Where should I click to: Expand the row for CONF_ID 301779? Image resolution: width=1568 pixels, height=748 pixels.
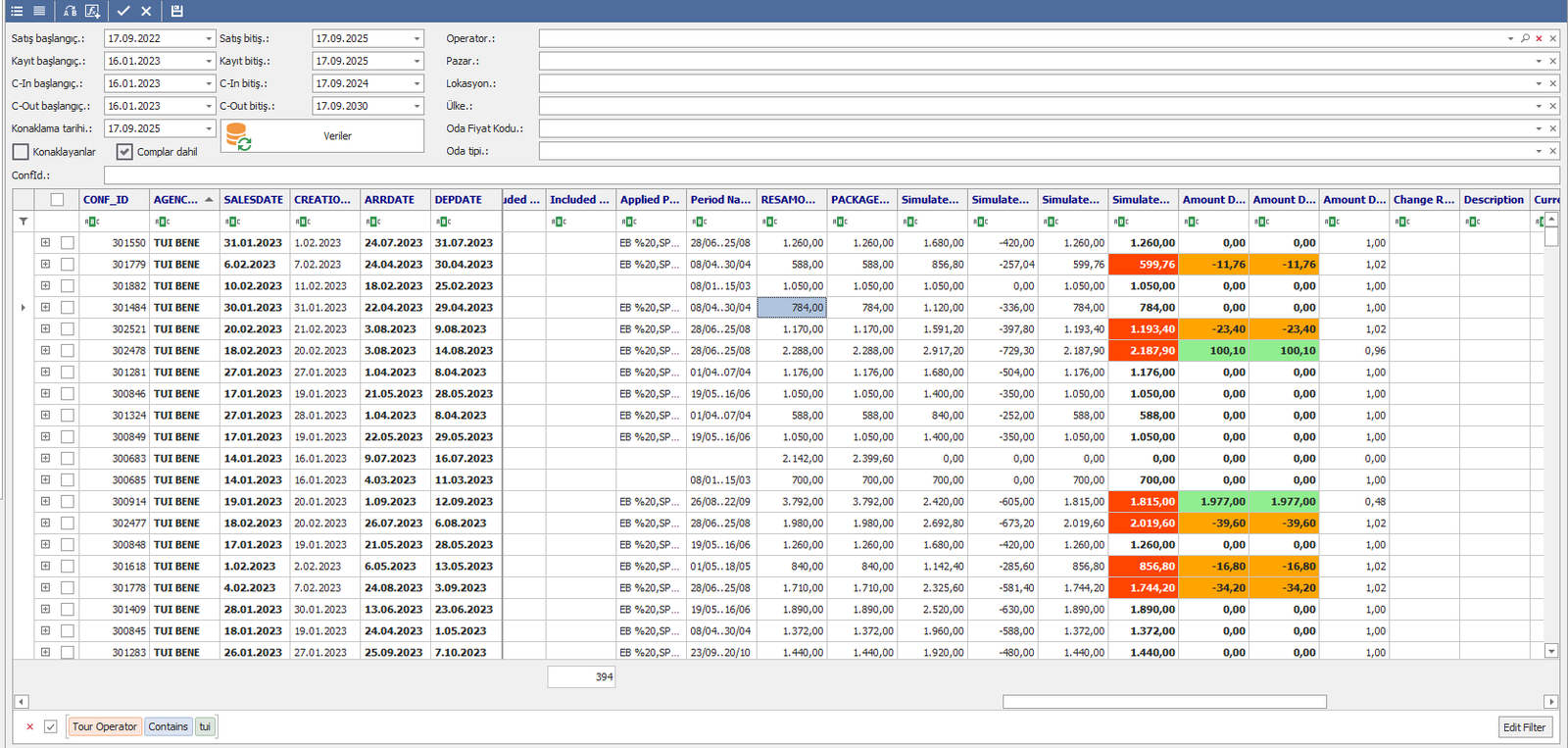tap(45, 265)
